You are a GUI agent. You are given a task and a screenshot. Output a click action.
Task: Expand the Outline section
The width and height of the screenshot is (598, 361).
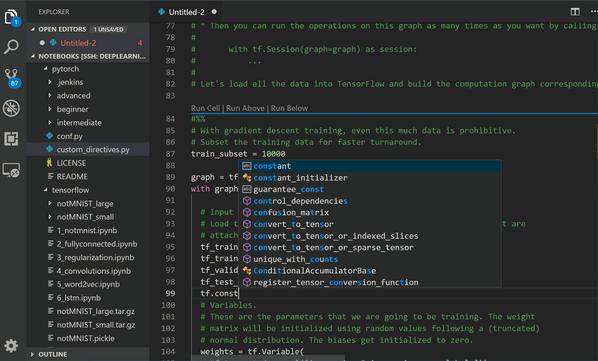tap(33, 354)
